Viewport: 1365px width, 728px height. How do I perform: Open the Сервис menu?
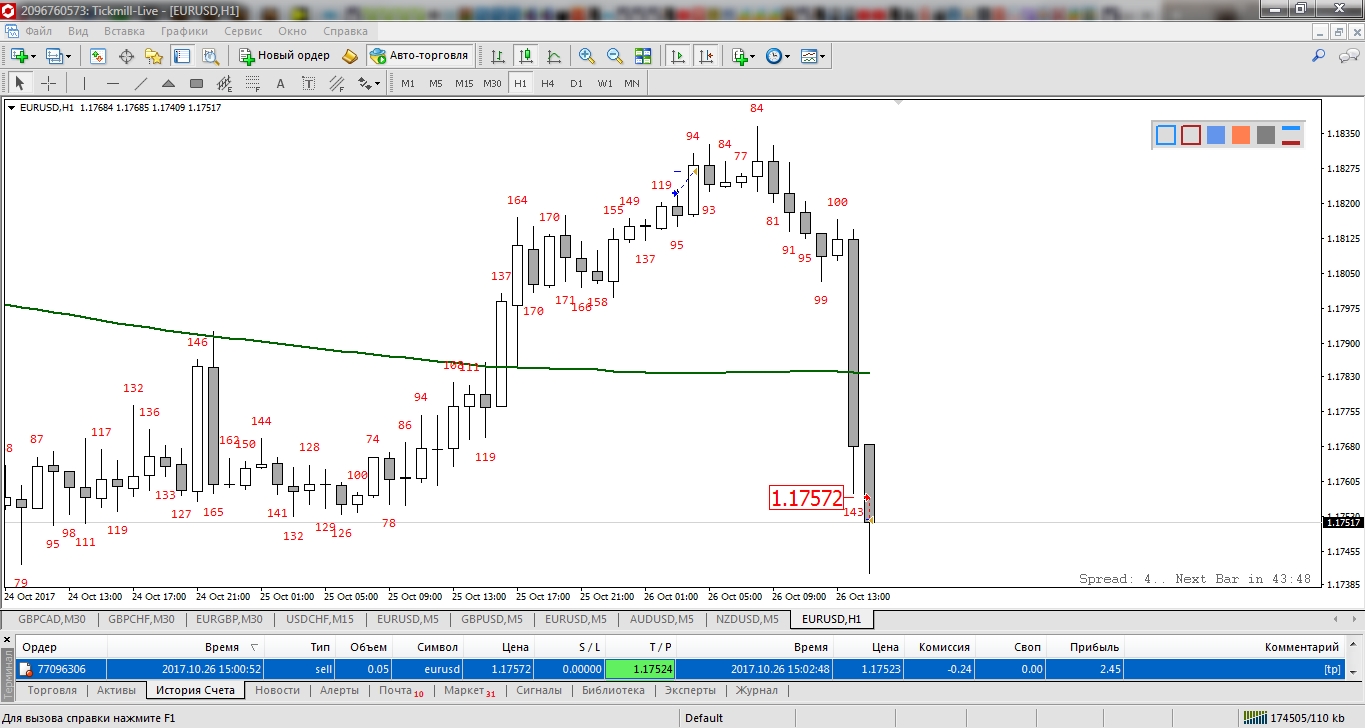243,31
